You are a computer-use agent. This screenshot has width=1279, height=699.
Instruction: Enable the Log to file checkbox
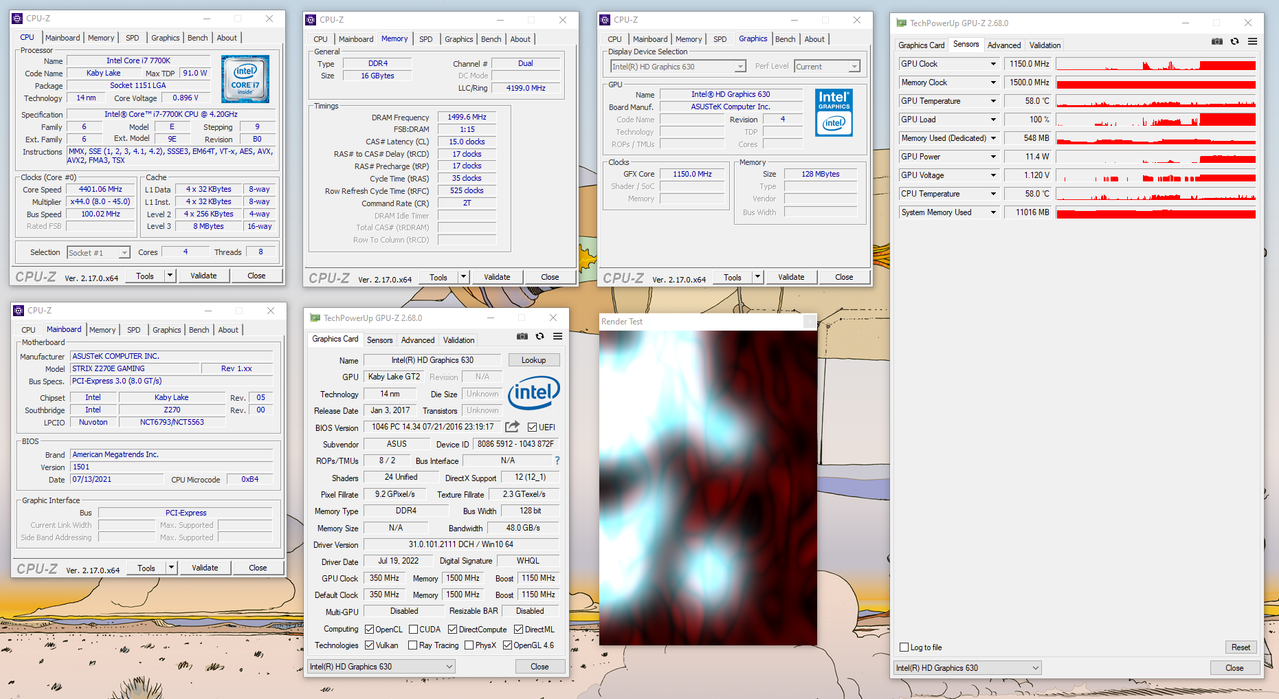coord(905,647)
